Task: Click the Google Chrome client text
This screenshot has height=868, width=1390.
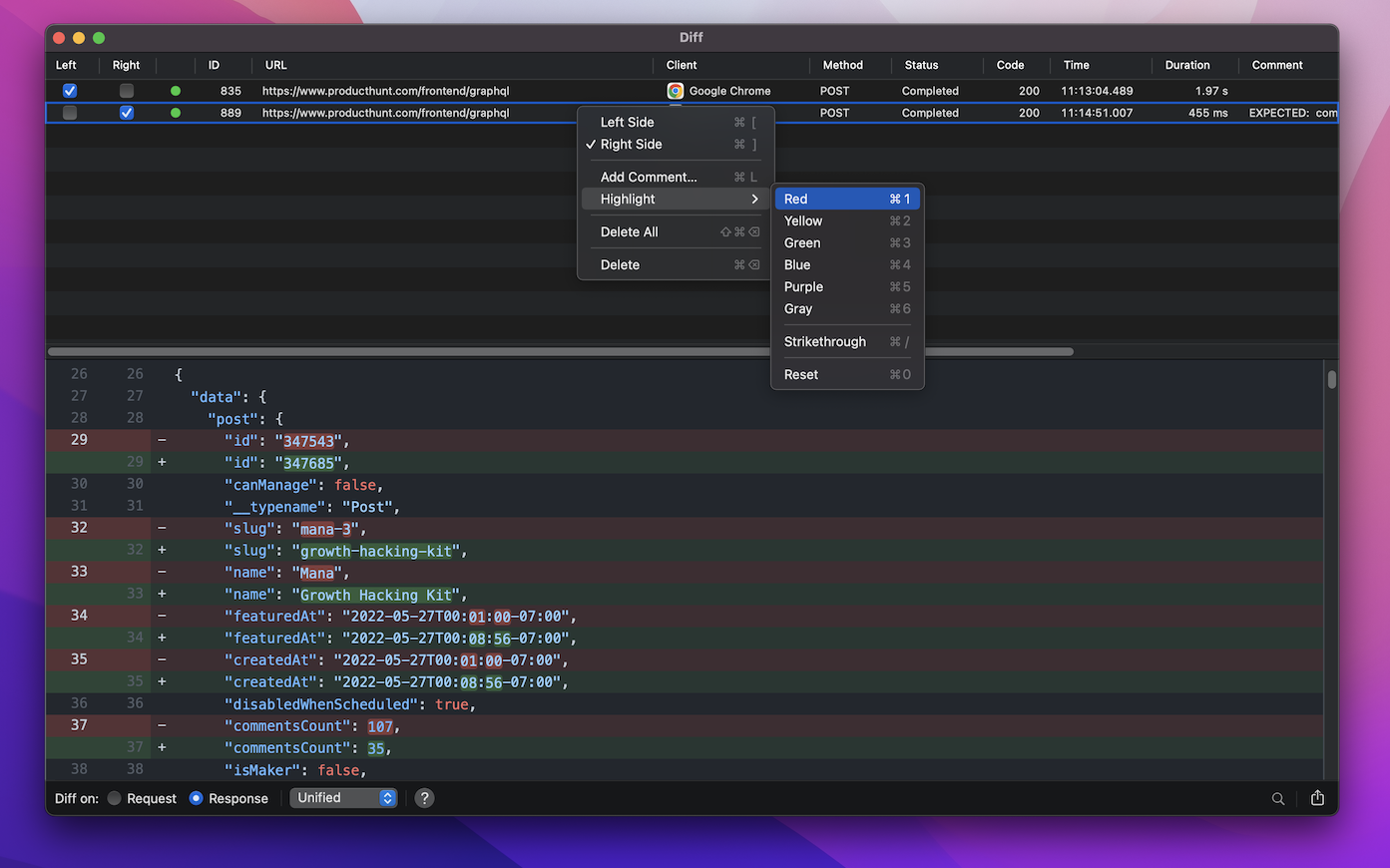Action: coord(729,91)
